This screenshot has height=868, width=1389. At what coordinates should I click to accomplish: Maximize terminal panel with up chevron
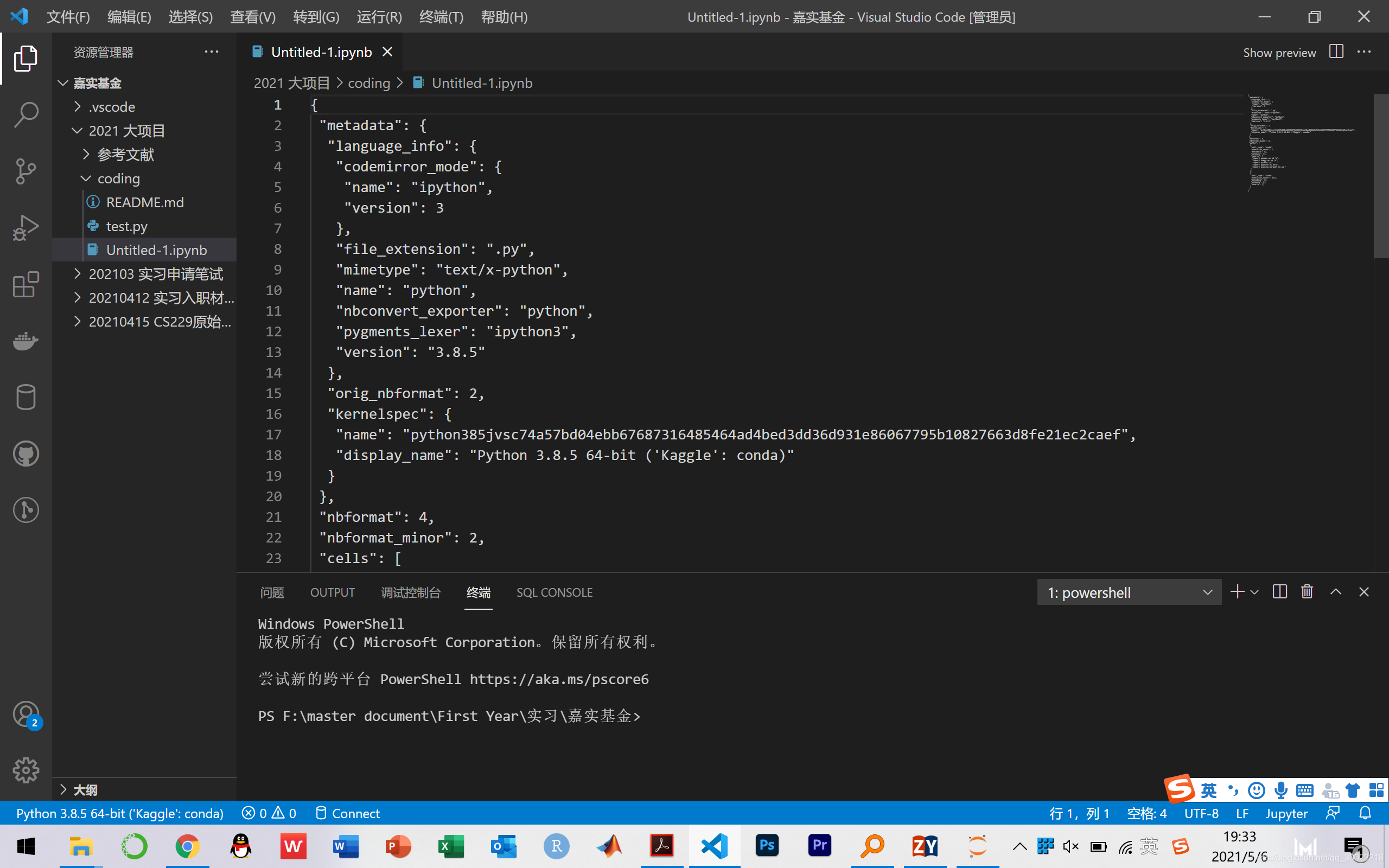[x=1336, y=592]
